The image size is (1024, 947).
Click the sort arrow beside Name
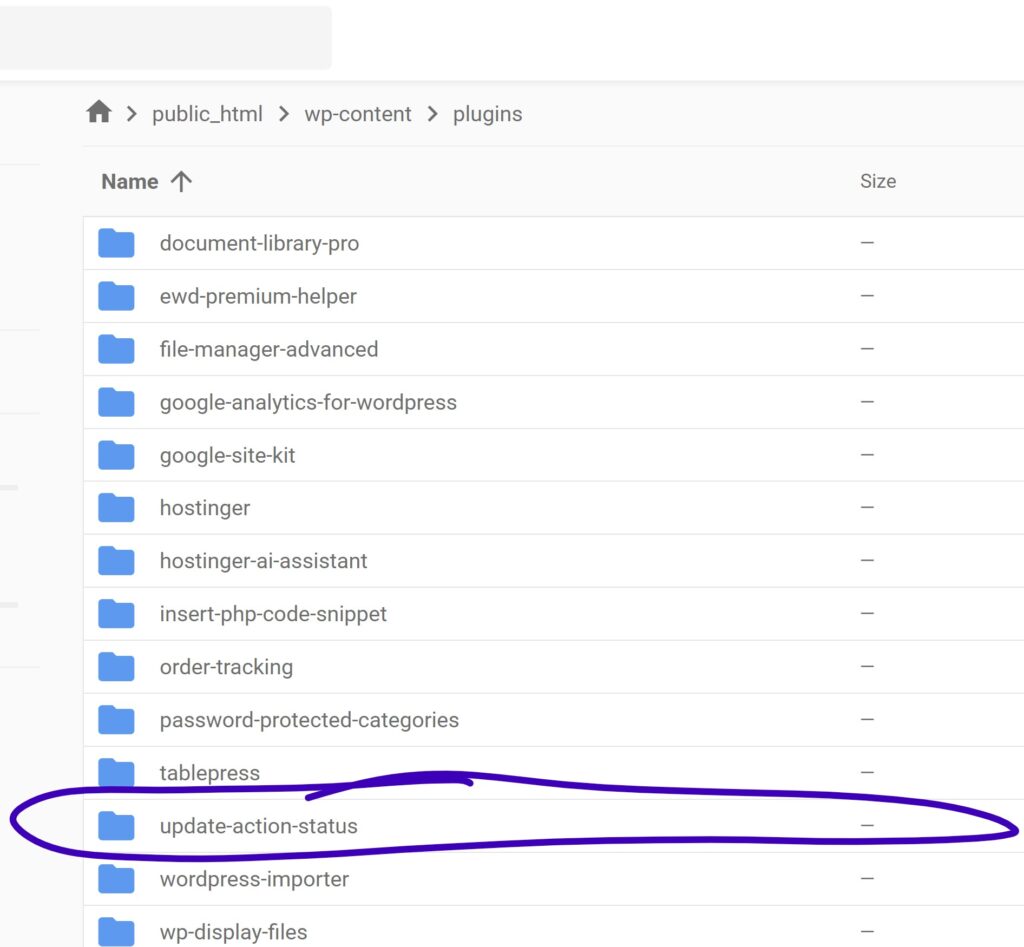coord(181,181)
